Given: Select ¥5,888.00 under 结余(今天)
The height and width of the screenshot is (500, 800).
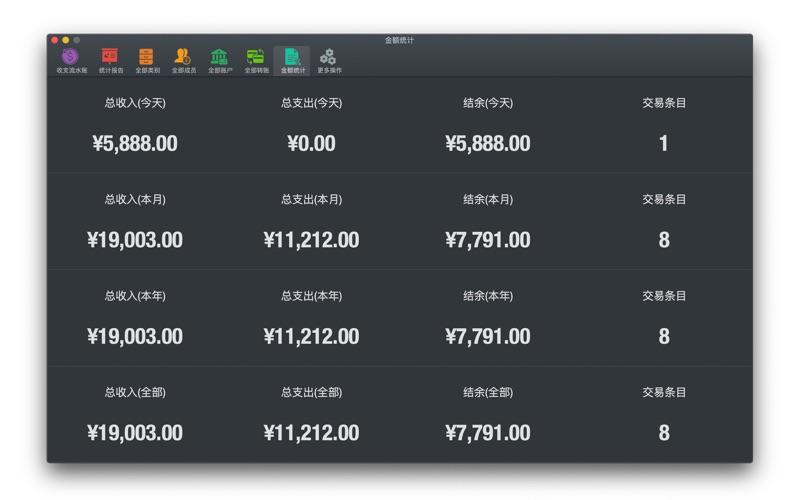Looking at the screenshot, I should point(488,143).
